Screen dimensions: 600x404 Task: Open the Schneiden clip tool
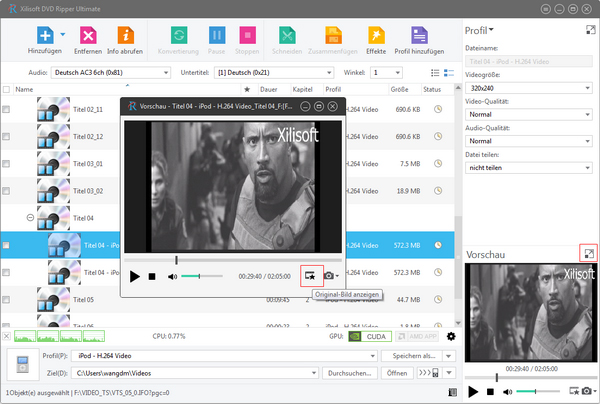click(x=287, y=35)
